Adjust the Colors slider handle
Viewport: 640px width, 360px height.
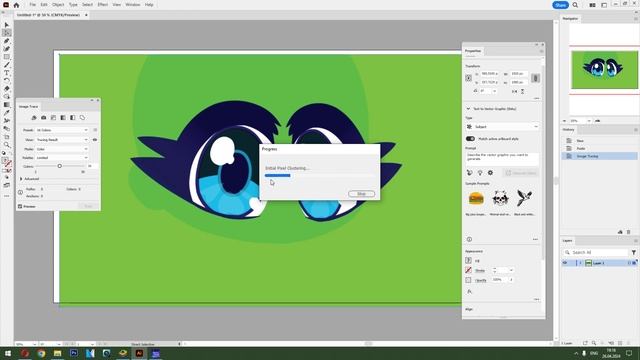pos(60,166)
